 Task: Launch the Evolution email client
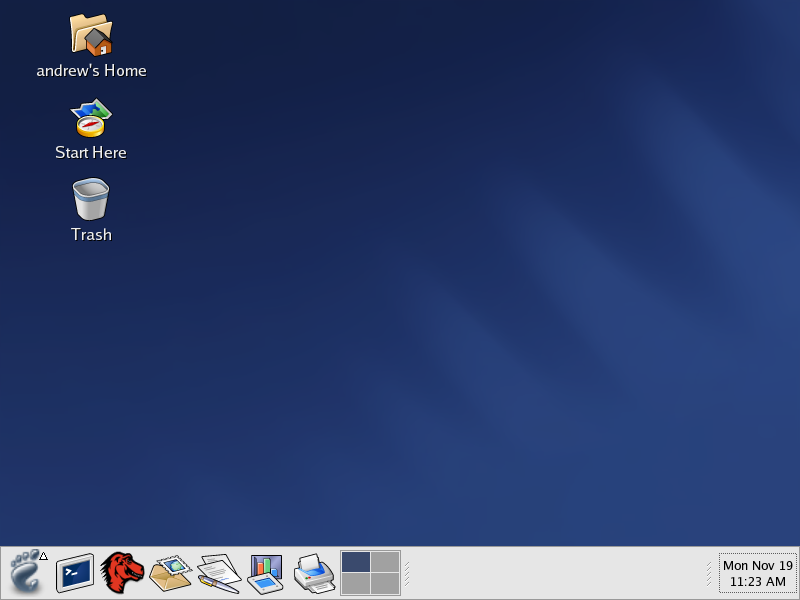(x=170, y=573)
